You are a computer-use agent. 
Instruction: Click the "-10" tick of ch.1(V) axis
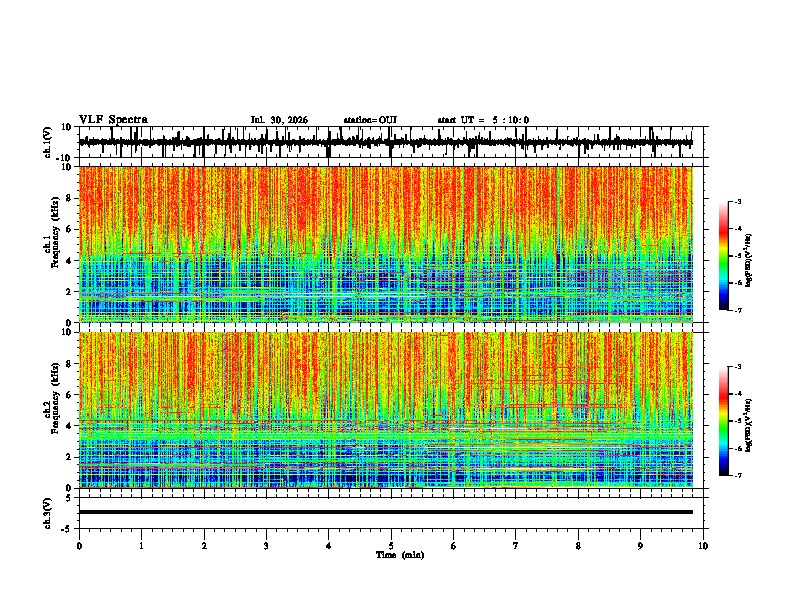coord(65,158)
